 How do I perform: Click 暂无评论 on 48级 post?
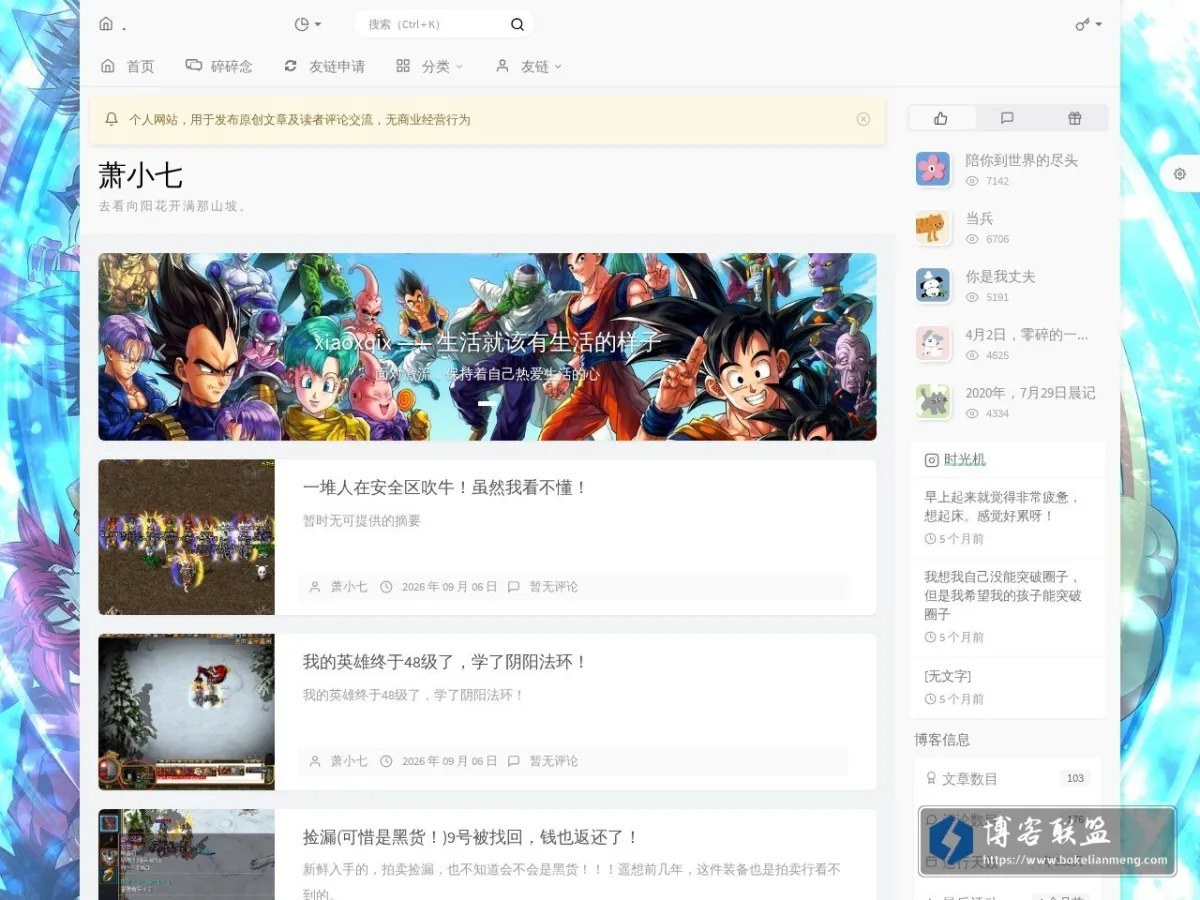pyautogui.click(x=553, y=761)
